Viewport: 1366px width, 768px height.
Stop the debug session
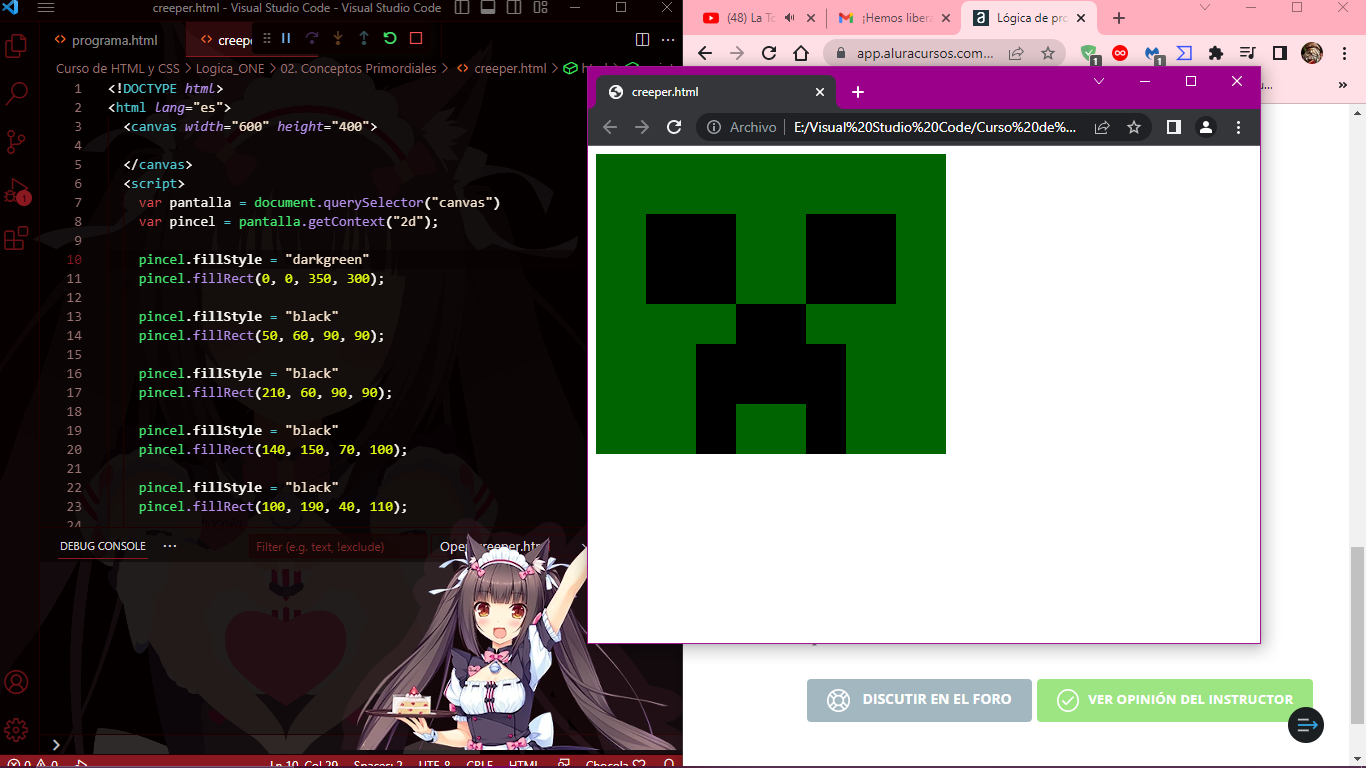tap(416, 39)
